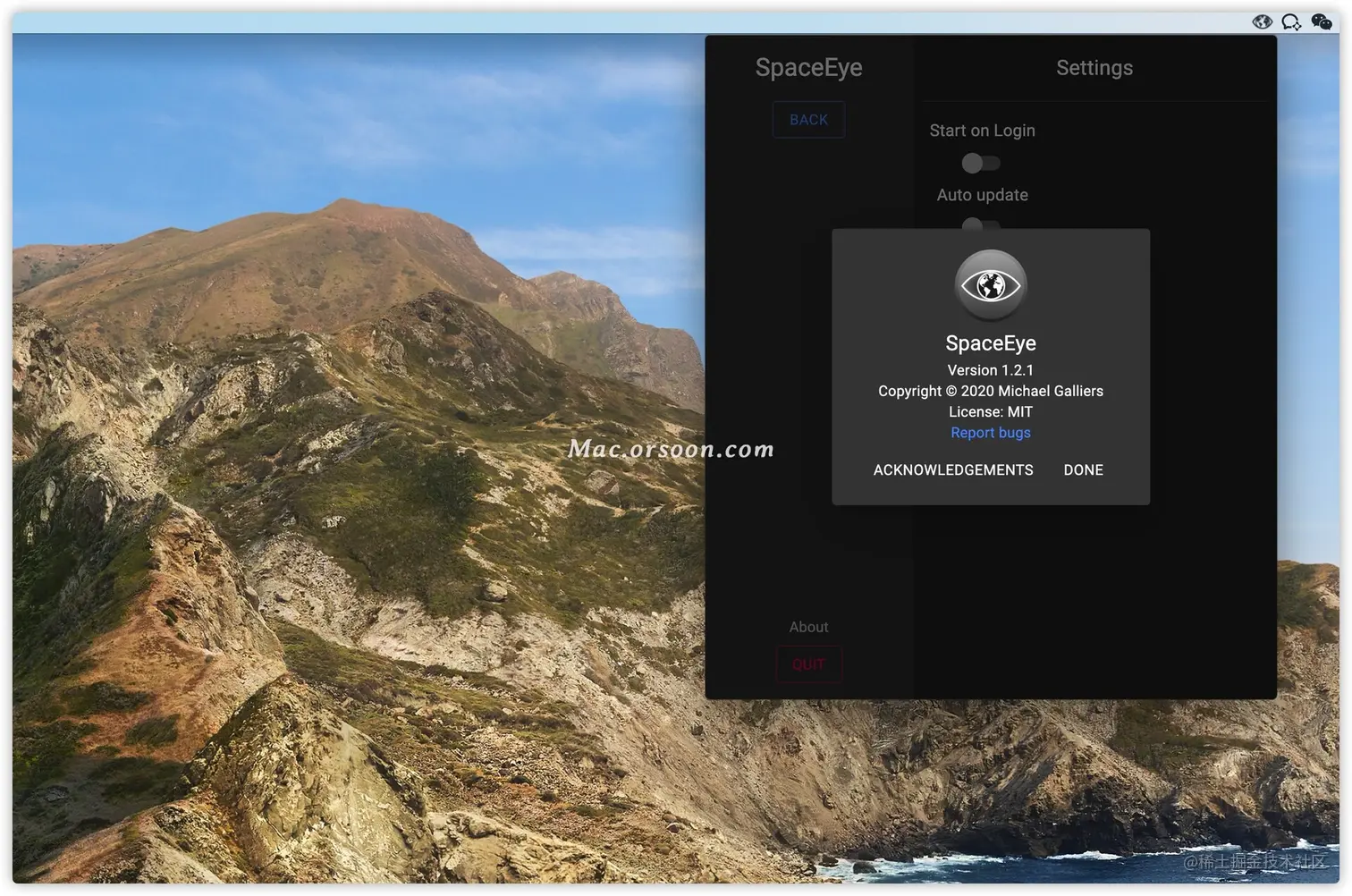The image size is (1352, 896).
Task: Quit SpaceEye with the QUIT button
Action: point(808,664)
